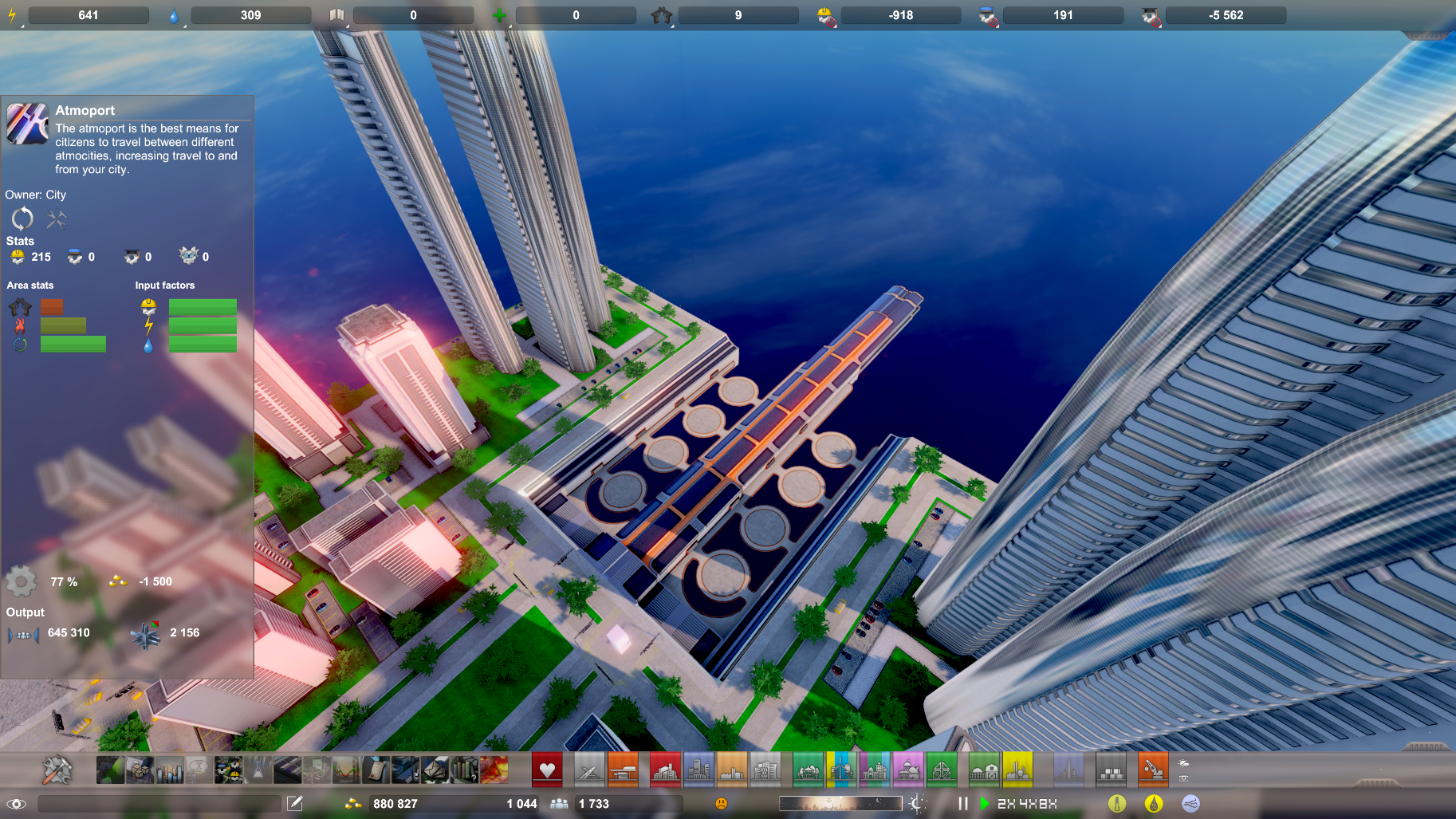Select the pink domed civic building category

click(908, 770)
